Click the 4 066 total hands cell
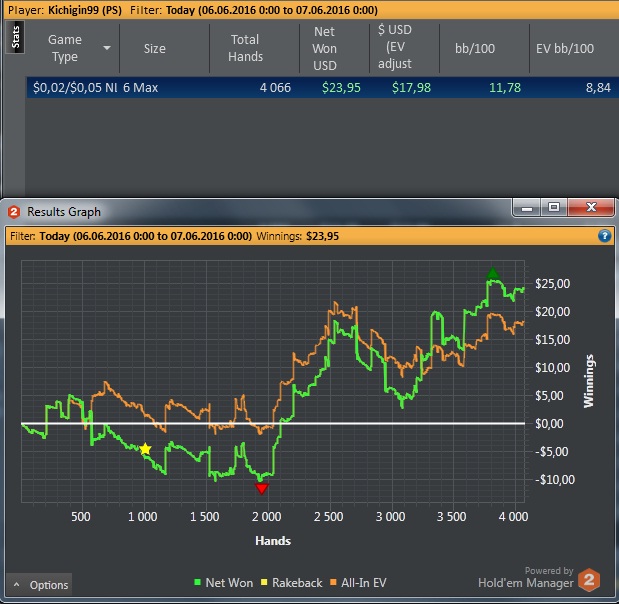Viewport: 619px width, 604px height. (x=275, y=87)
